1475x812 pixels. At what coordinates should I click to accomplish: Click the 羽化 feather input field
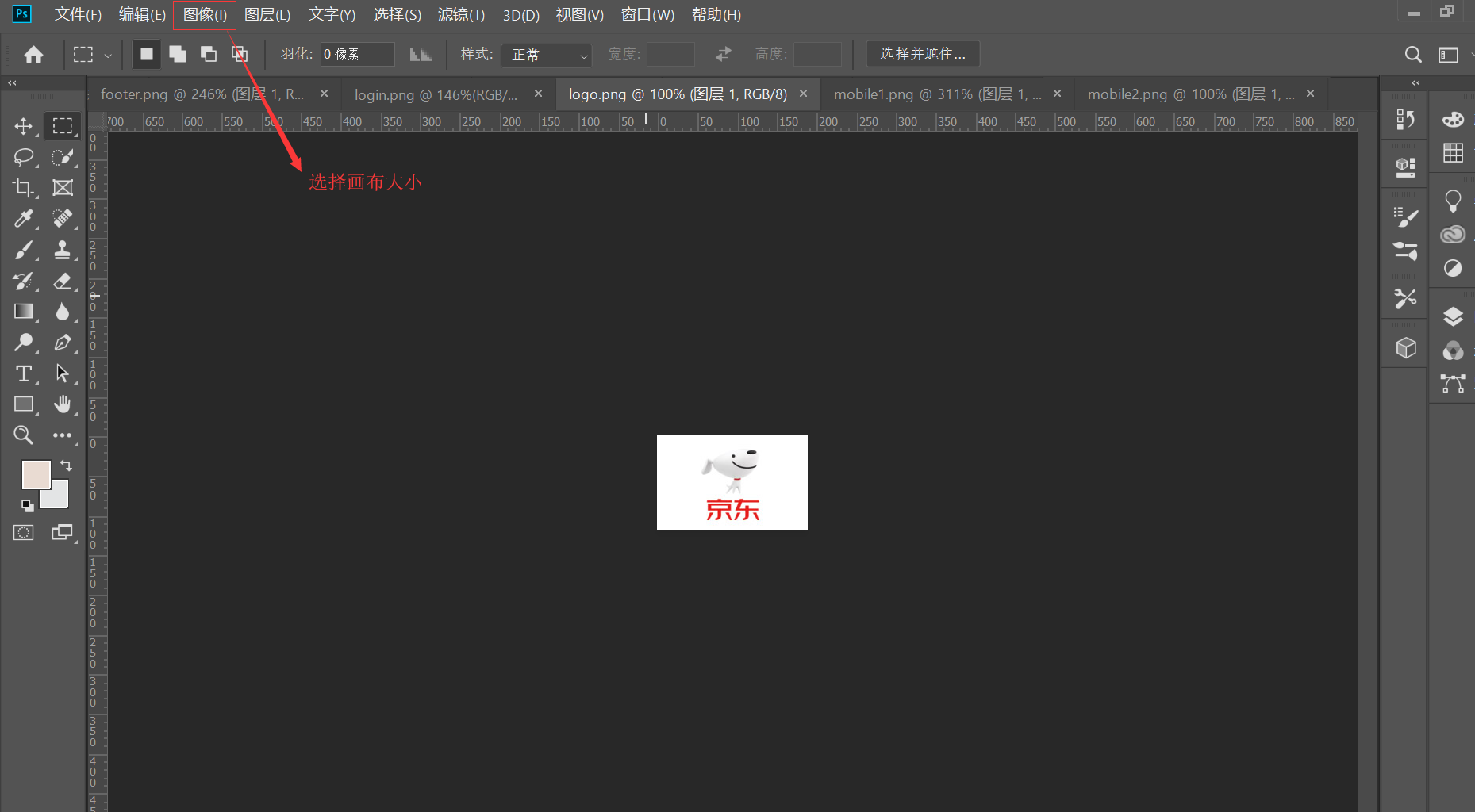[358, 54]
